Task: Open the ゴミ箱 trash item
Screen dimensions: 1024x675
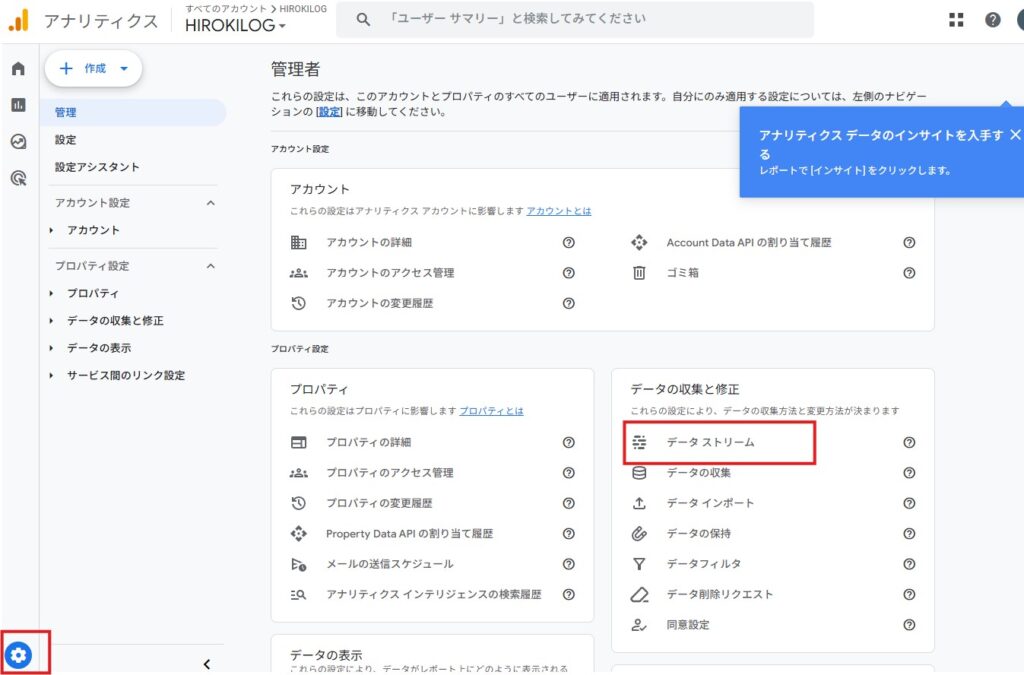Action: coord(682,273)
